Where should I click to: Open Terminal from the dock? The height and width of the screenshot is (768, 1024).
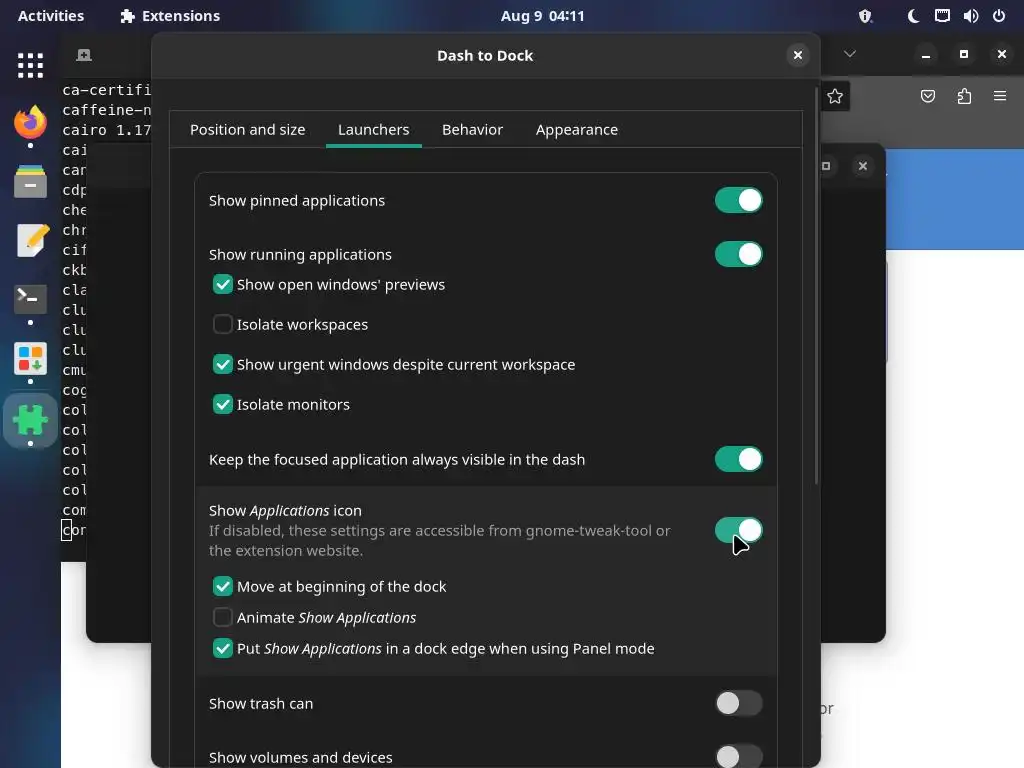click(30, 298)
